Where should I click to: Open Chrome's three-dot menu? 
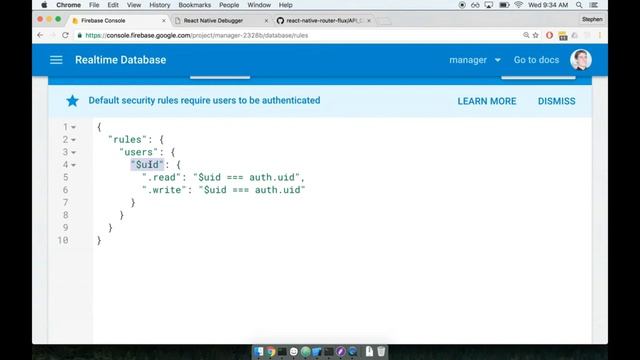coord(600,36)
